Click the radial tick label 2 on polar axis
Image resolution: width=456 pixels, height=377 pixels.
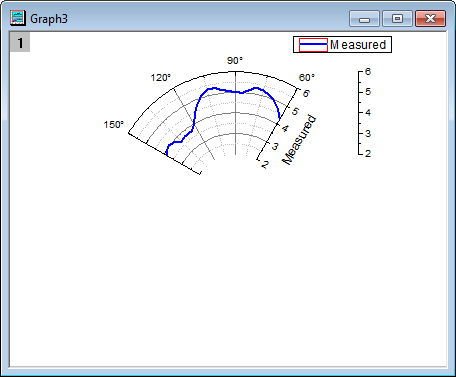point(265,164)
